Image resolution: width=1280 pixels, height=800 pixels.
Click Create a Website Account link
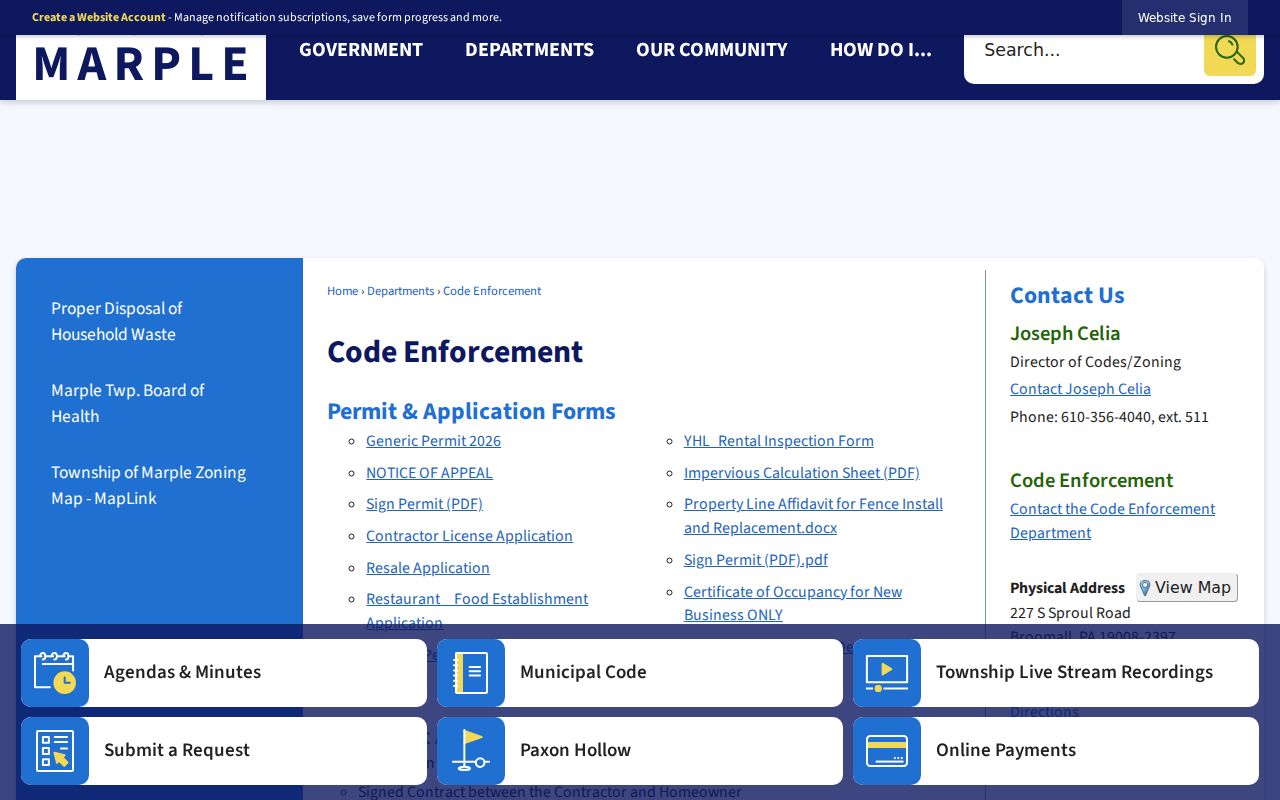[99, 17]
